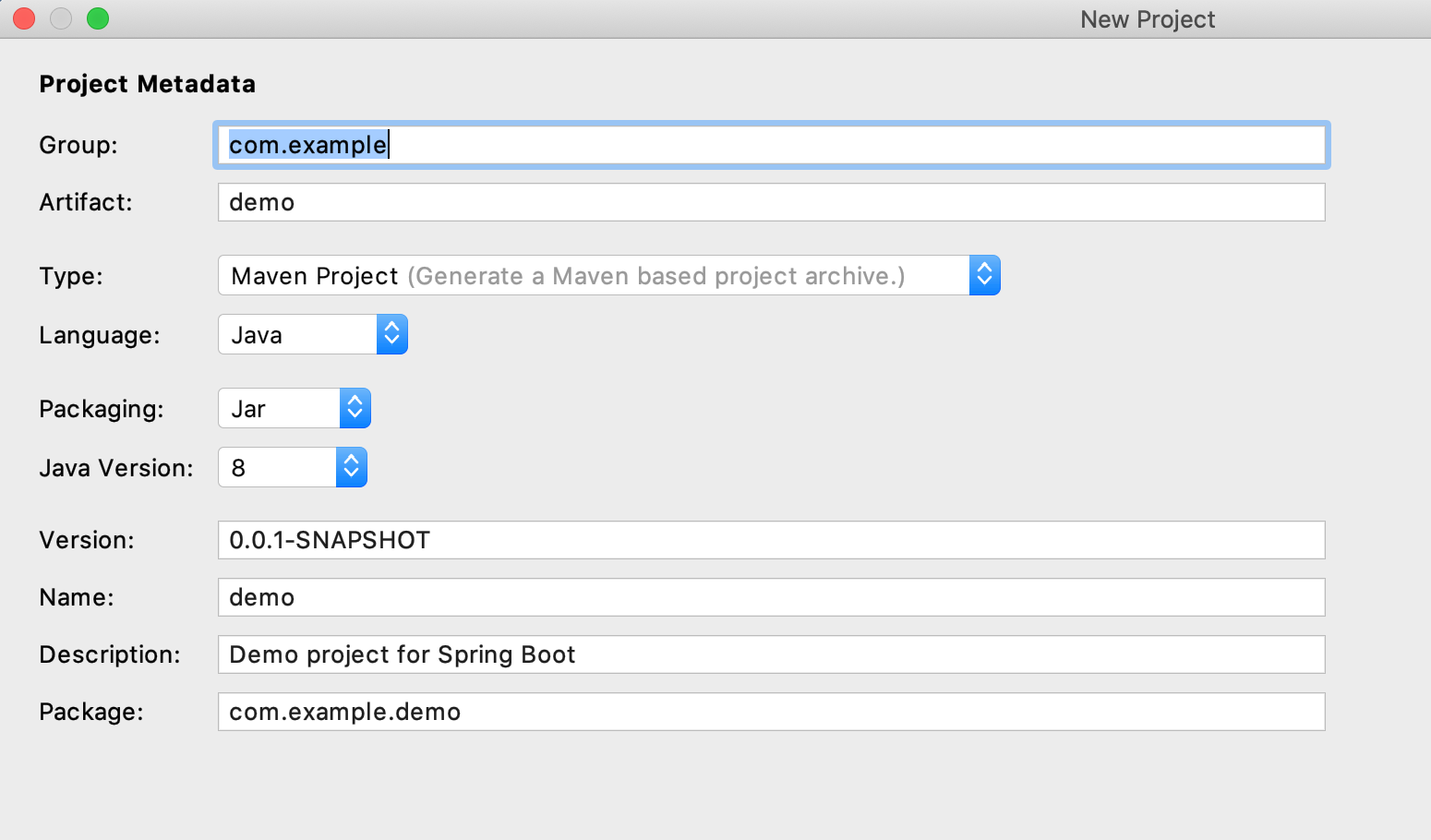Viewport: 1431px width, 840px height.
Task: Select the Name text field
Action: click(771, 597)
